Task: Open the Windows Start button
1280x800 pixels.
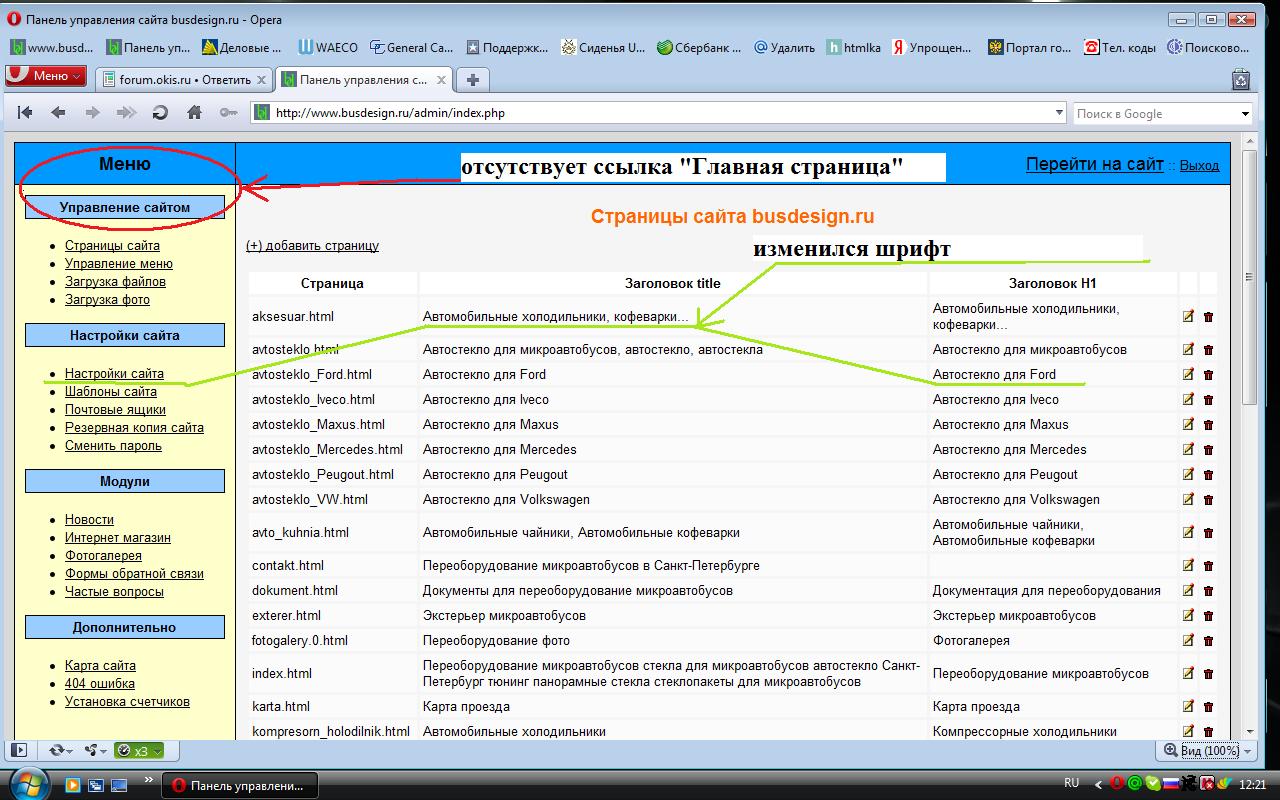Action: [27, 783]
